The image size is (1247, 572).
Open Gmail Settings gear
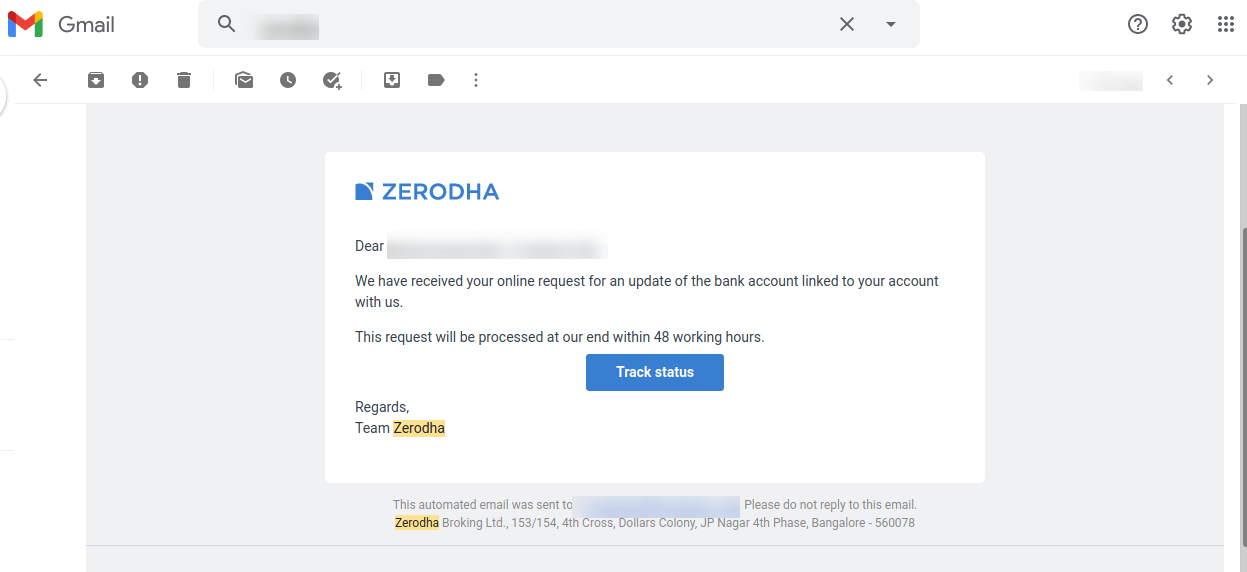[1182, 24]
